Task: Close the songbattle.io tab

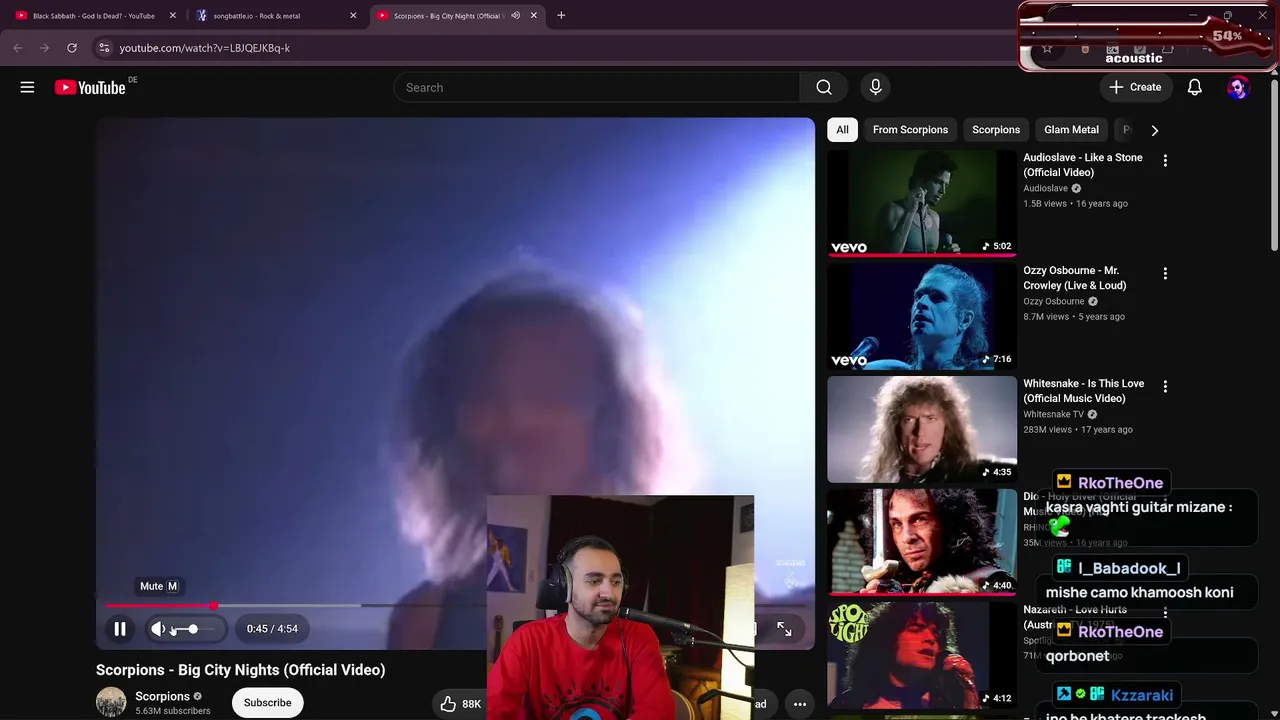Action: (353, 16)
